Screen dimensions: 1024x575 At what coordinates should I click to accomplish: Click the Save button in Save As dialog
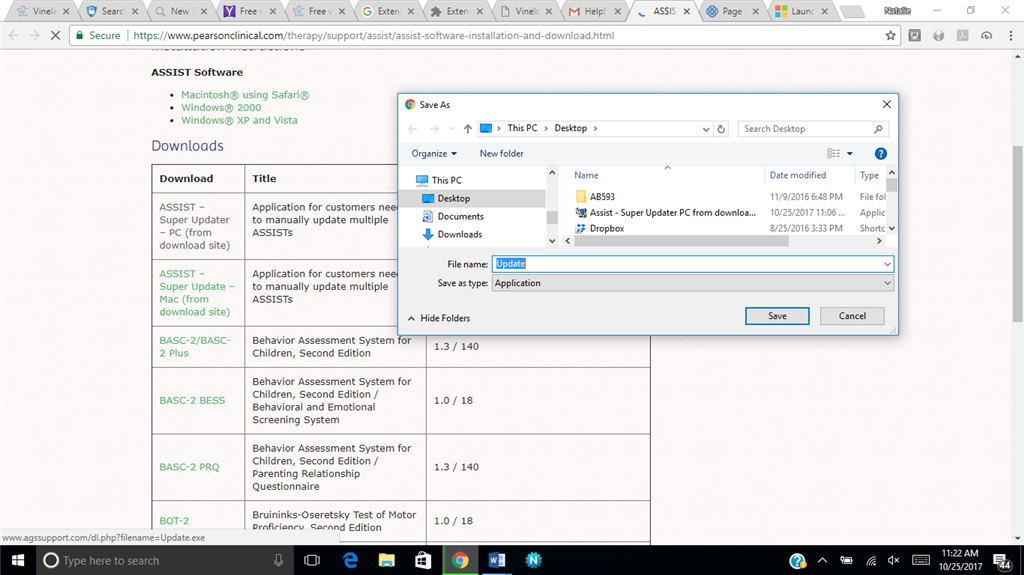(x=777, y=316)
